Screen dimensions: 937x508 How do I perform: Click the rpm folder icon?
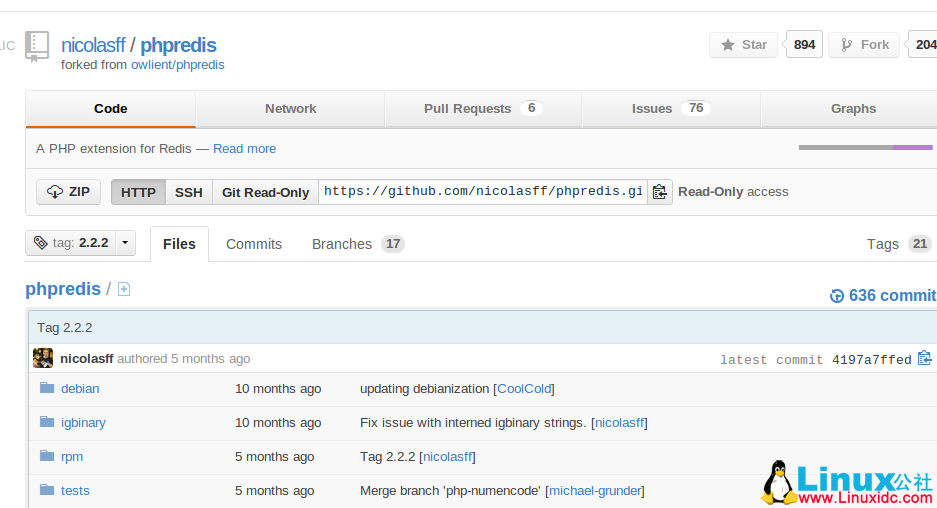[46, 456]
